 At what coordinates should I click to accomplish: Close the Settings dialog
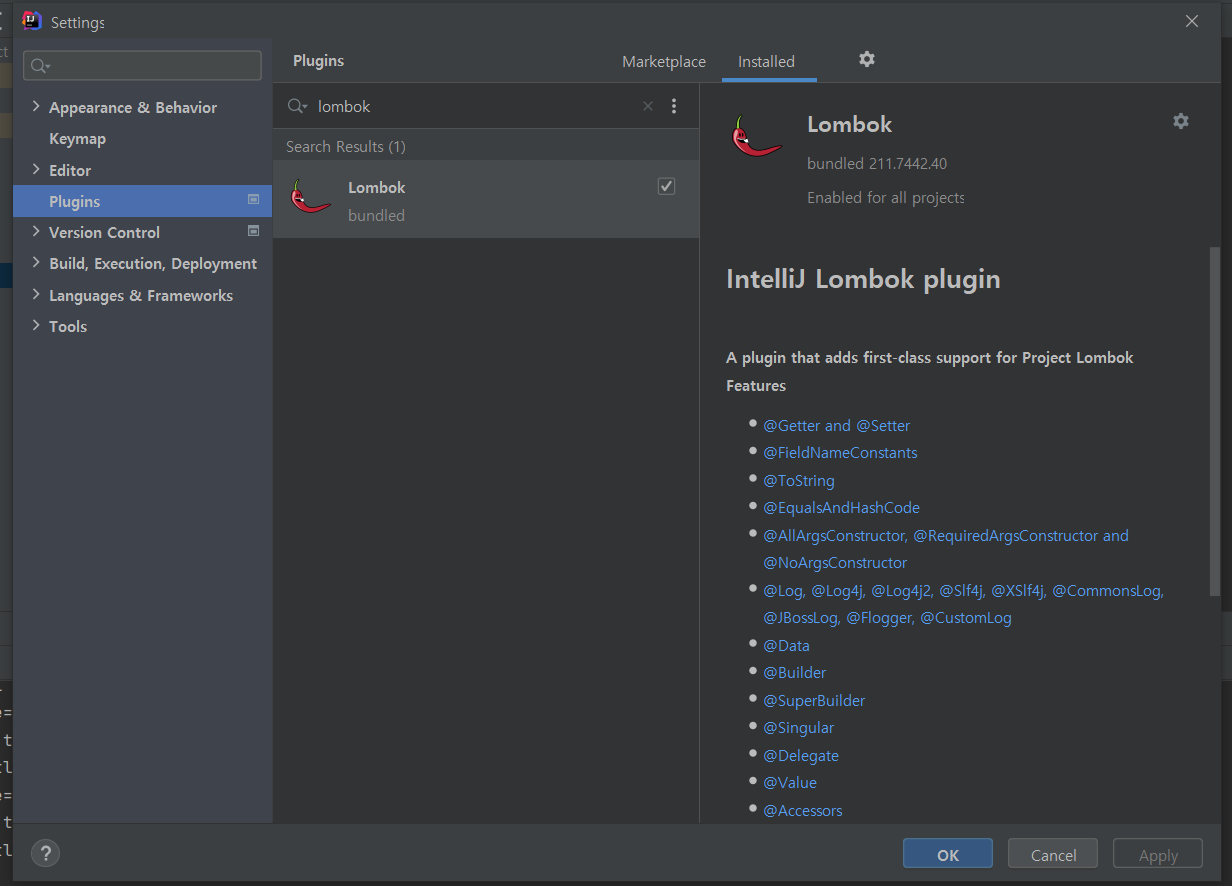[1192, 21]
